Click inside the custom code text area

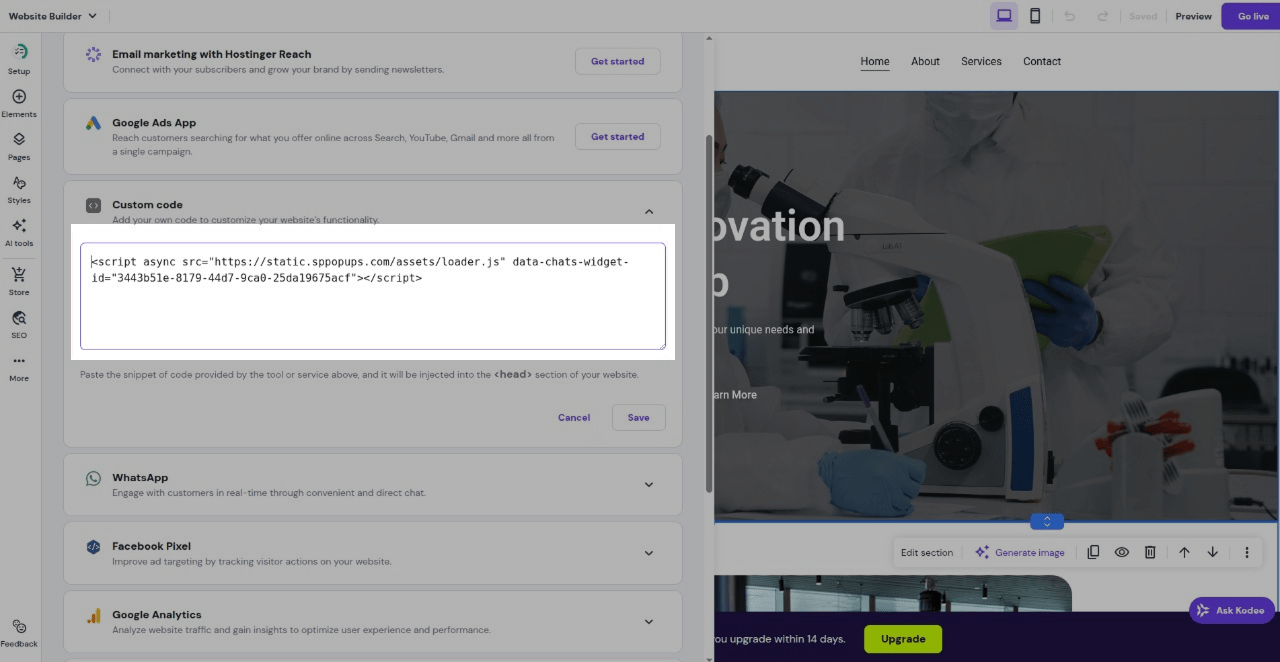tap(373, 296)
